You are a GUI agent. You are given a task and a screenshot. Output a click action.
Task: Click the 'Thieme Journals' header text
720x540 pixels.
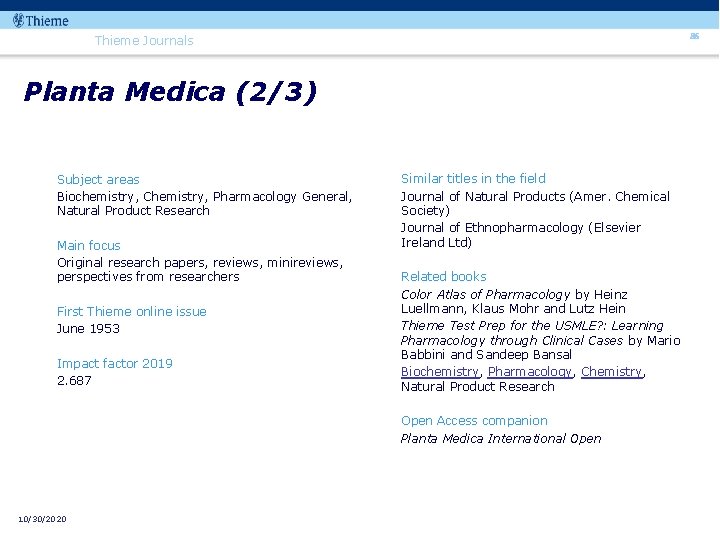144,40
